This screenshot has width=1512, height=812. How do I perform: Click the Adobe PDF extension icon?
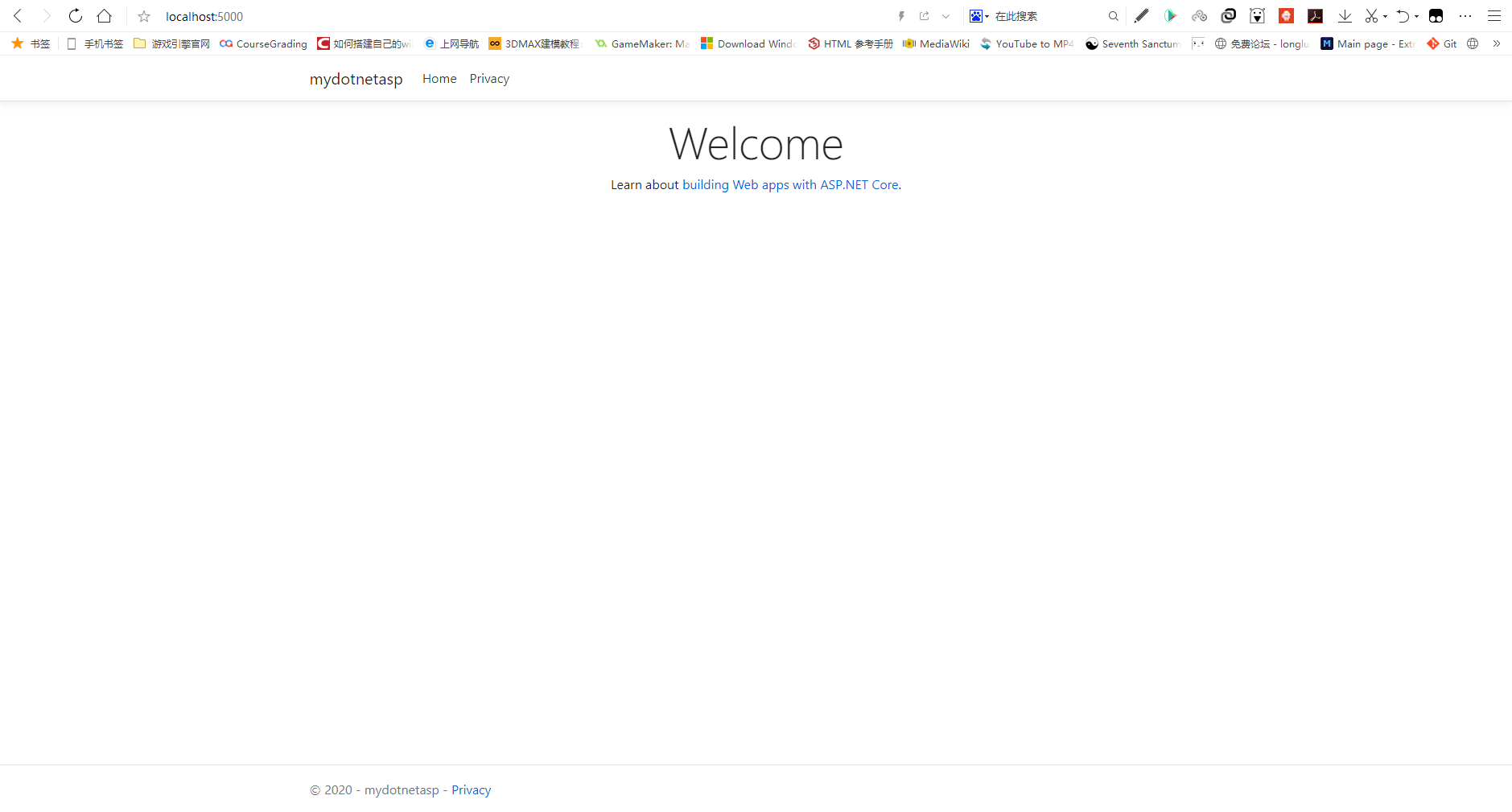1316,16
